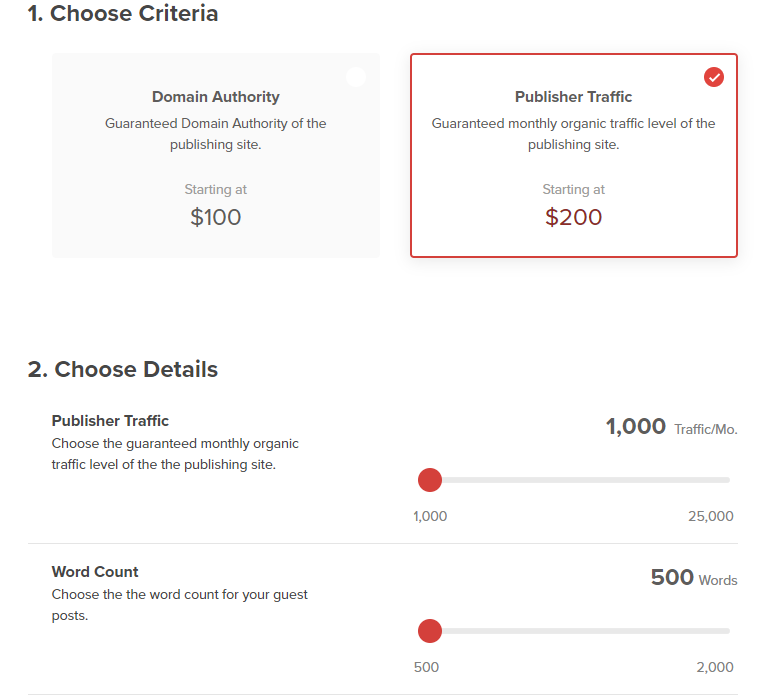Image resolution: width=775 pixels, height=695 pixels.
Task: Click the $100 starting price
Action: (x=215, y=217)
